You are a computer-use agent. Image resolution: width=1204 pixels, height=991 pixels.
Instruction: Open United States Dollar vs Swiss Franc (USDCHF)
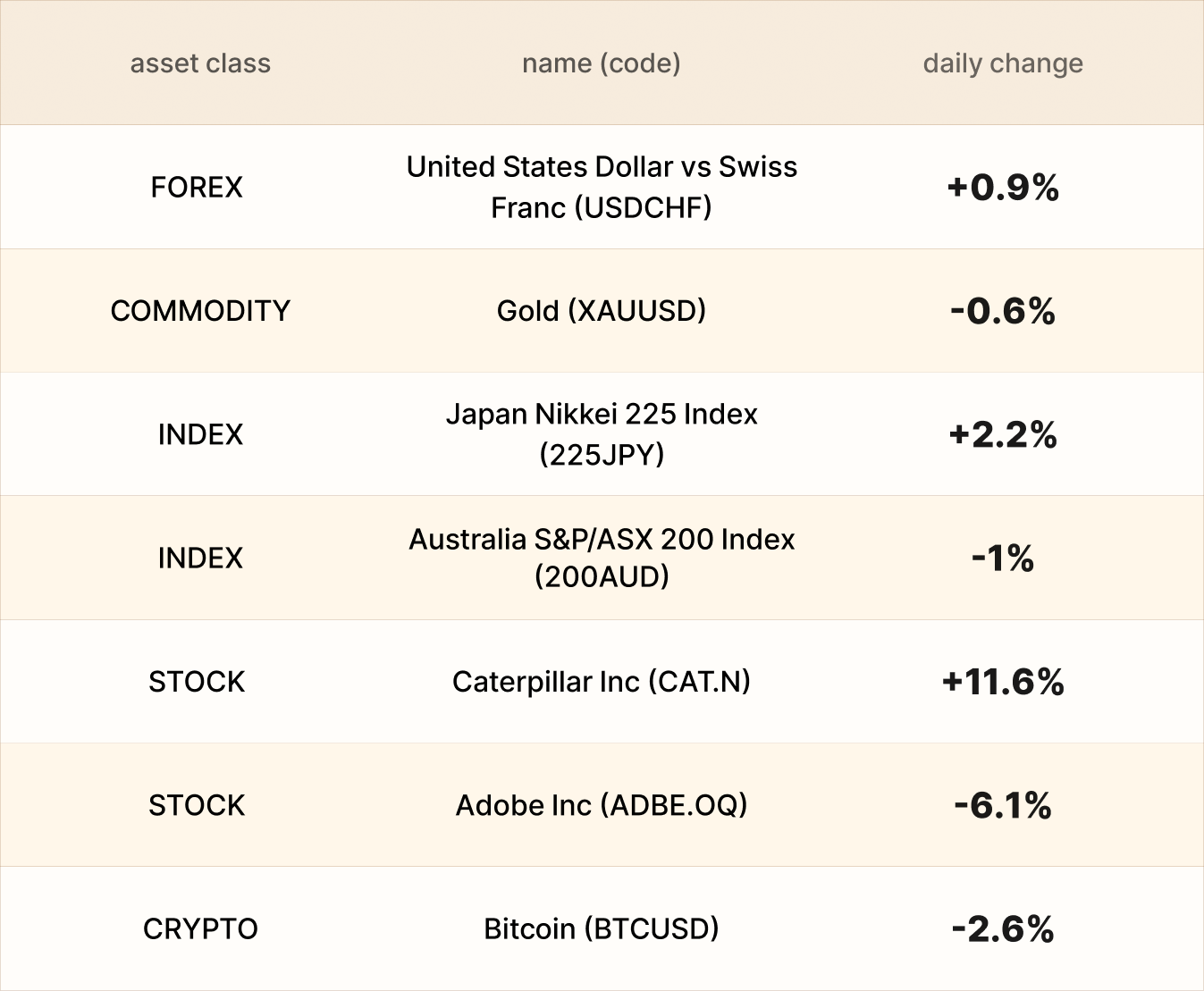tap(602, 187)
